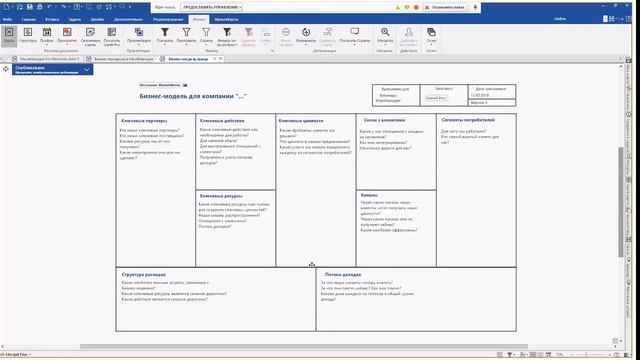
Task: Switch to the Главная ribbon tab
Action: 29,19
